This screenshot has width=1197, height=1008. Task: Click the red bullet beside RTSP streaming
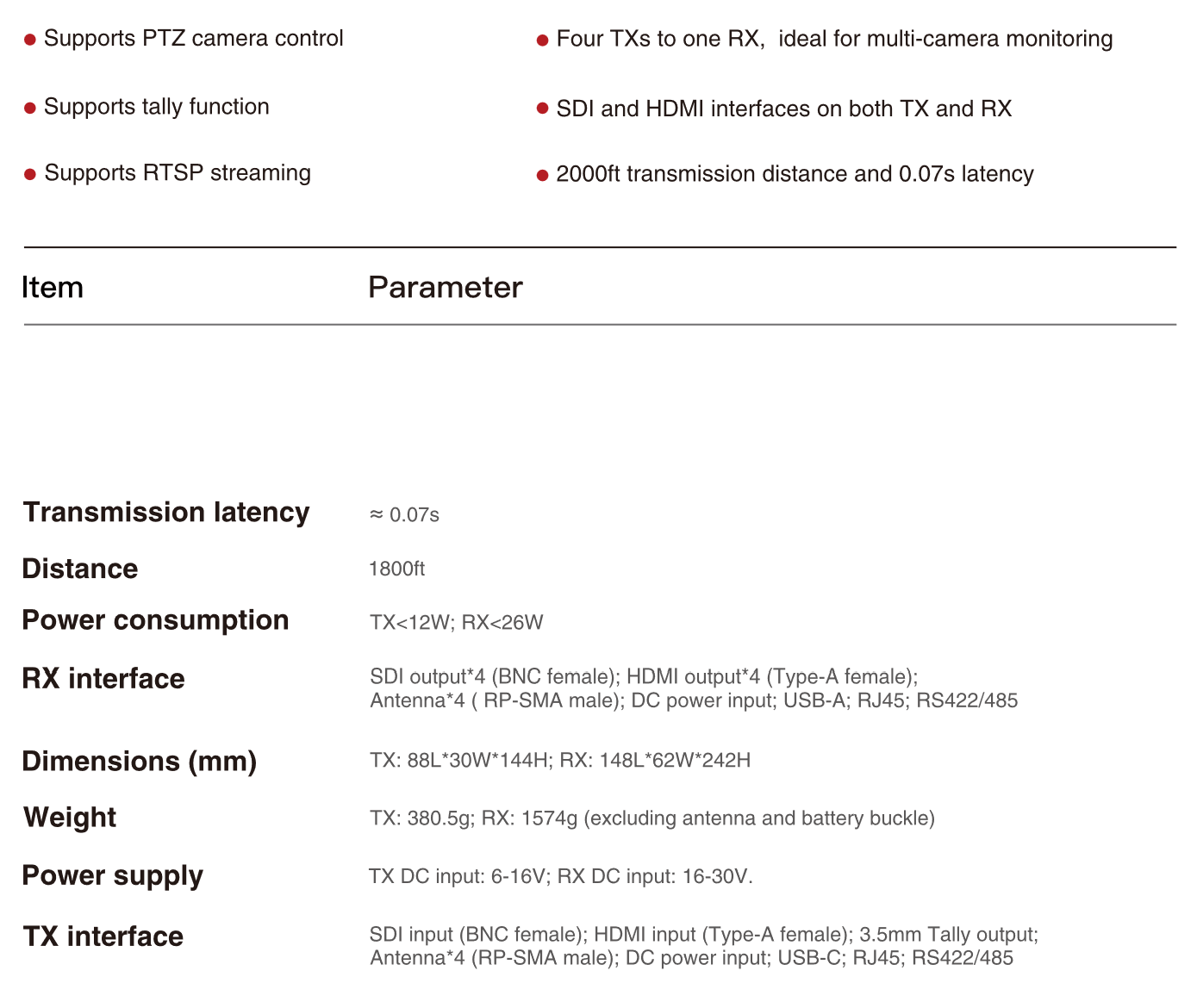tap(30, 174)
